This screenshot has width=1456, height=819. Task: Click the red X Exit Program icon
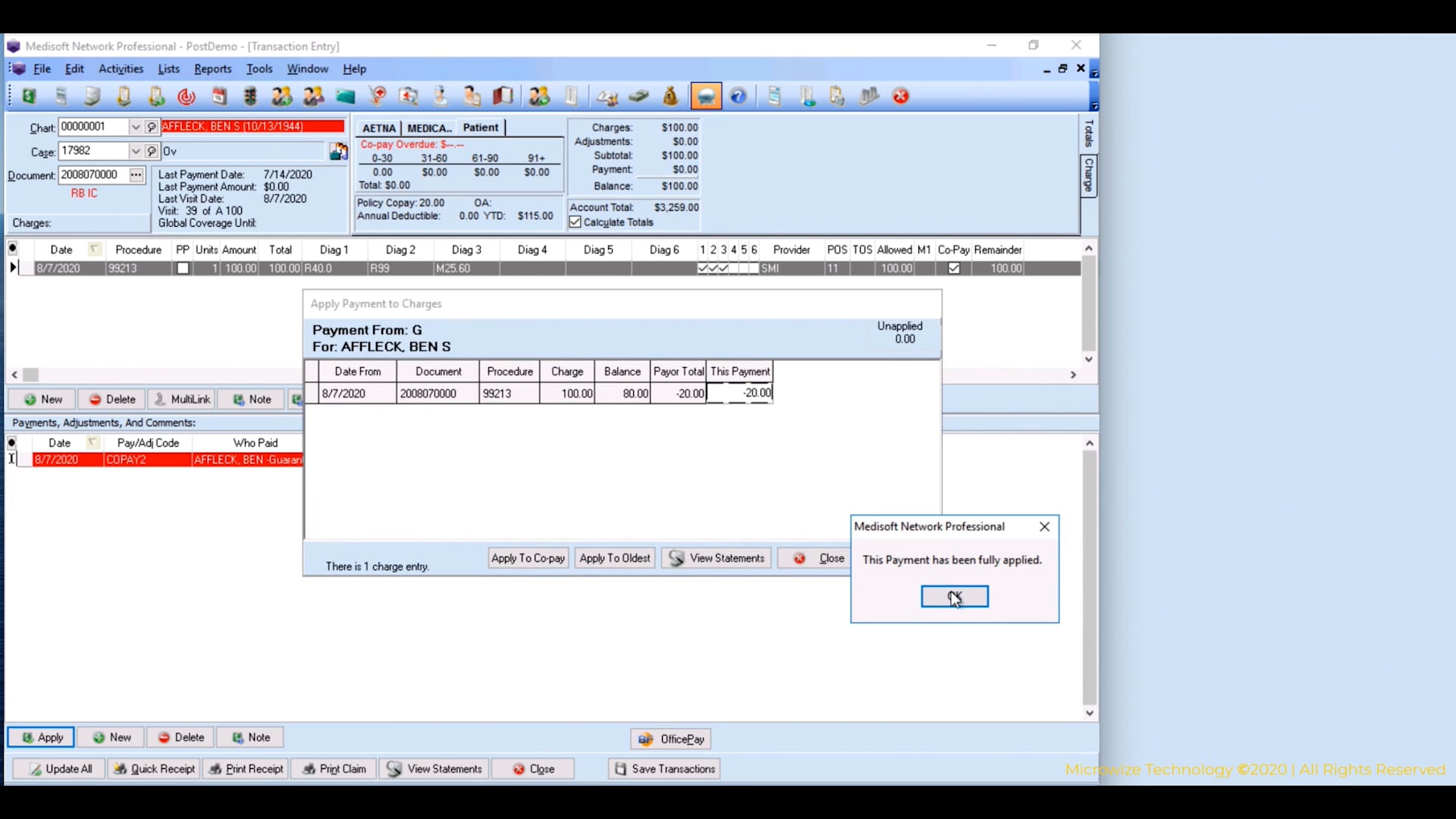point(901,96)
